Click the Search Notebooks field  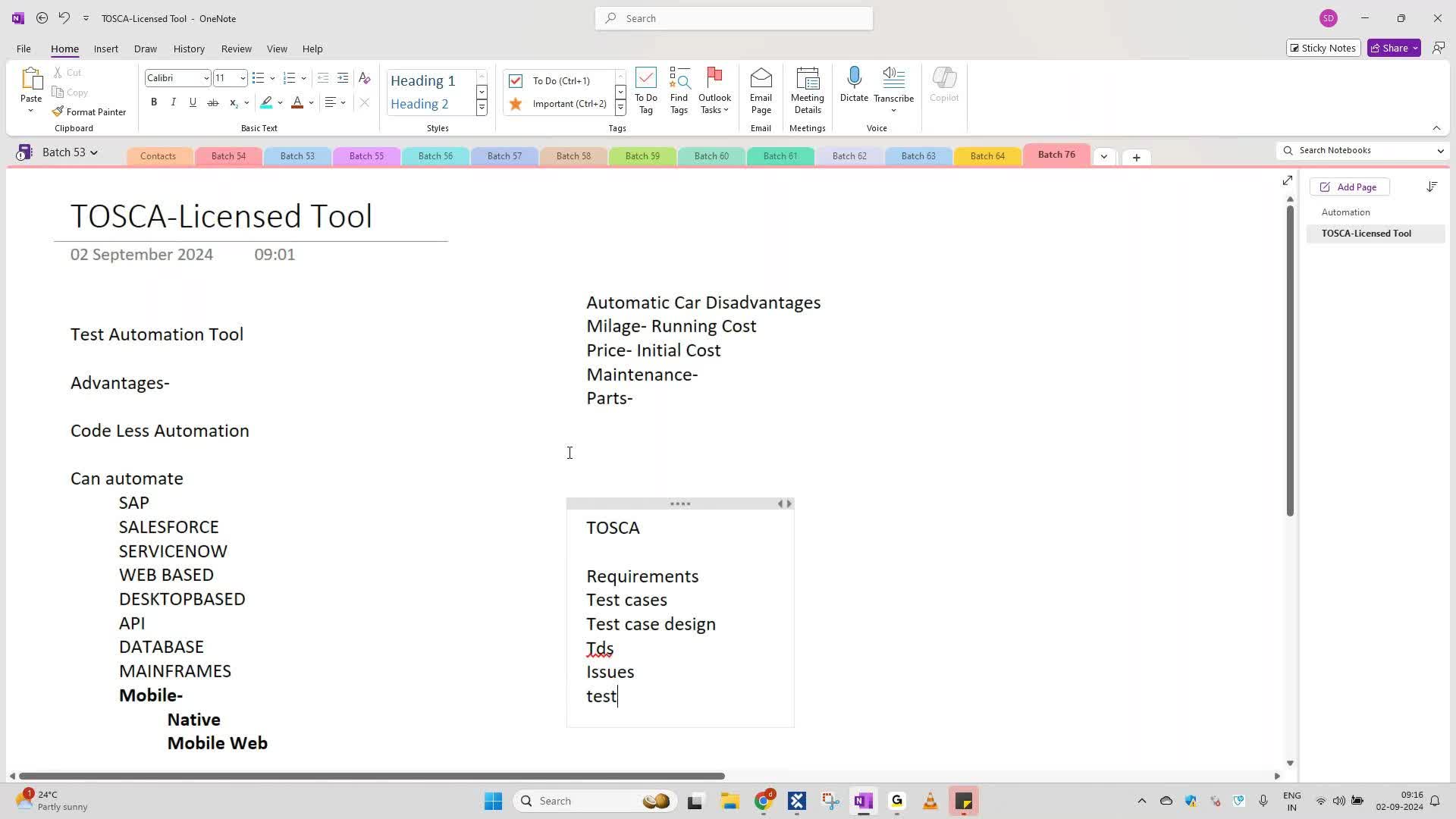[x=1363, y=150]
